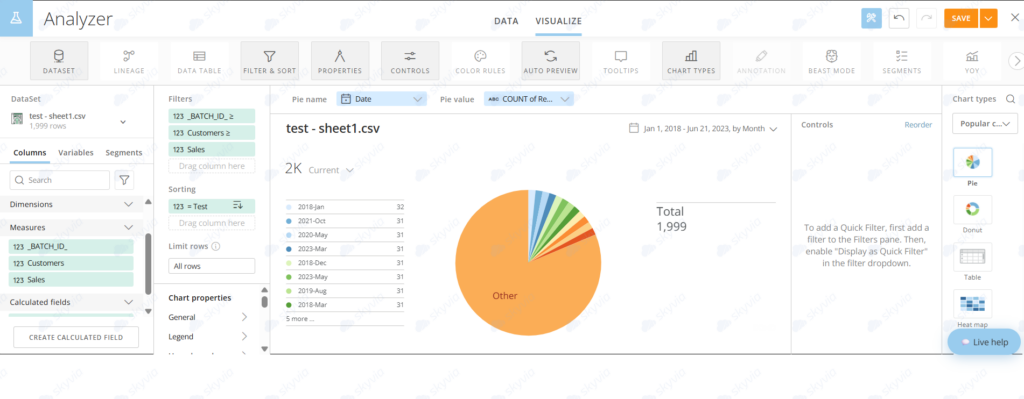Click the 2023-Mar legend color dot

[x=289, y=249]
